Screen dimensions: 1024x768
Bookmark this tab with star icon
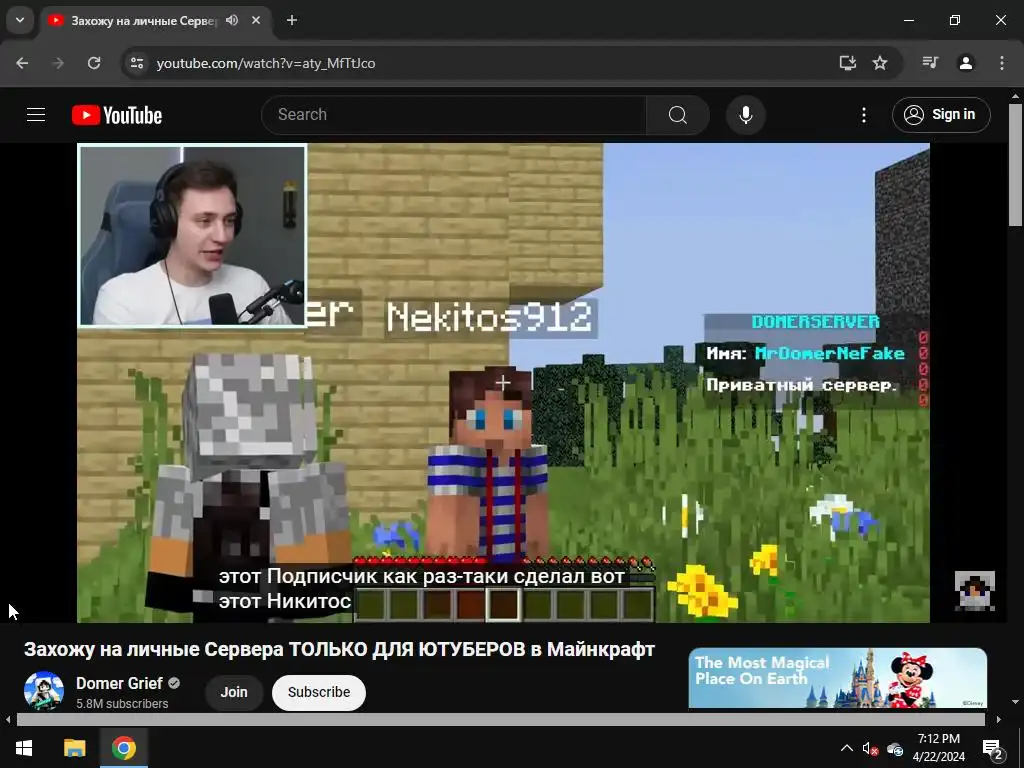(880, 63)
